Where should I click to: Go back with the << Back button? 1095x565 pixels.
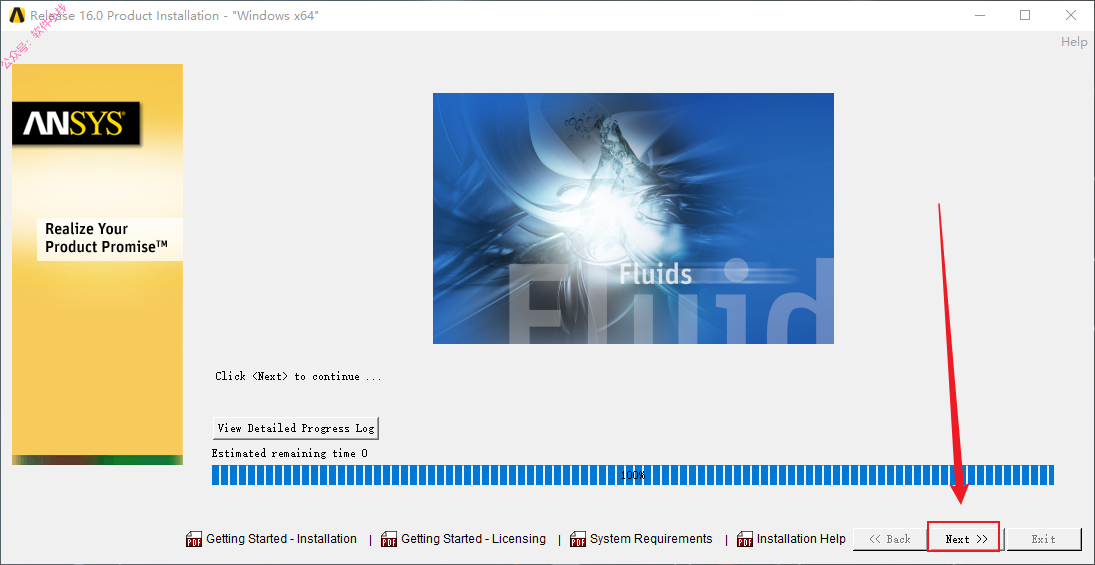click(x=889, y=538)
